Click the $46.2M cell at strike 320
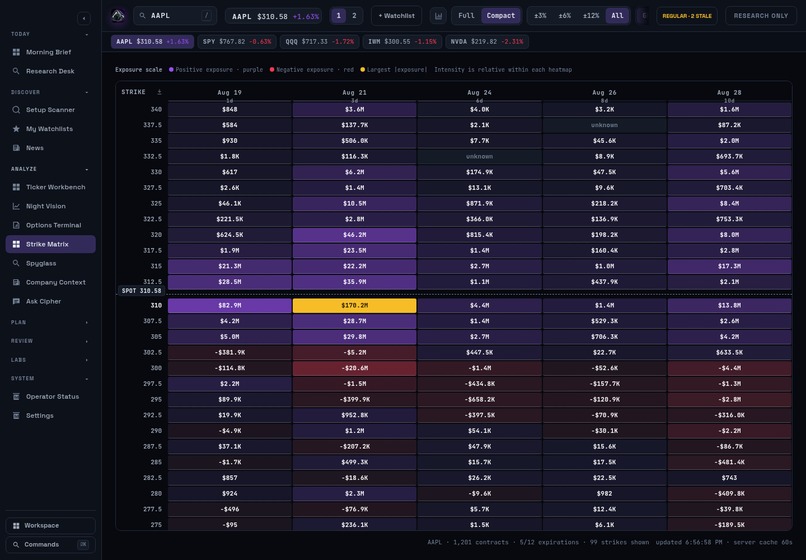 (355, 235)
